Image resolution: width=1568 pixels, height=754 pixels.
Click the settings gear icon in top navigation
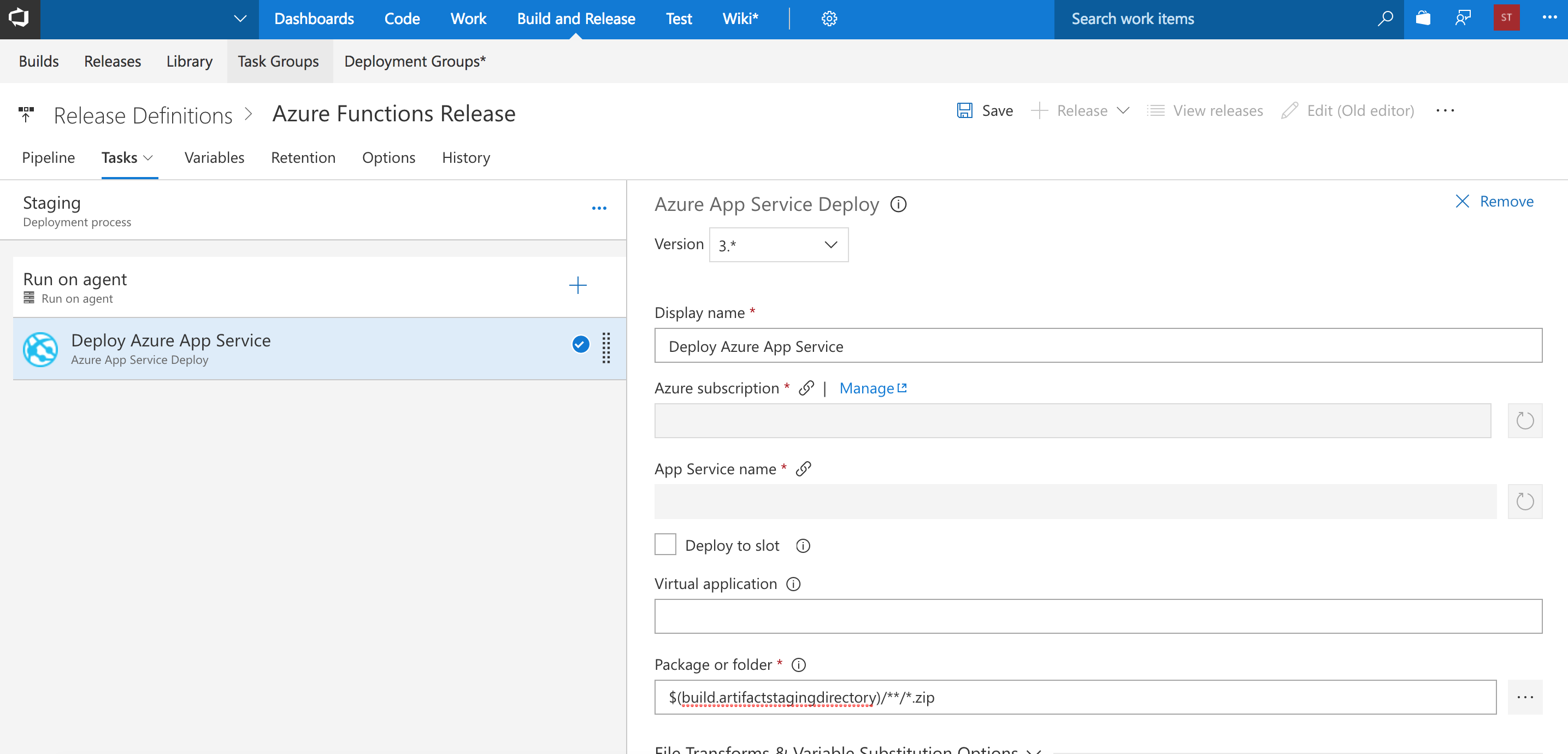click(829, 19)
